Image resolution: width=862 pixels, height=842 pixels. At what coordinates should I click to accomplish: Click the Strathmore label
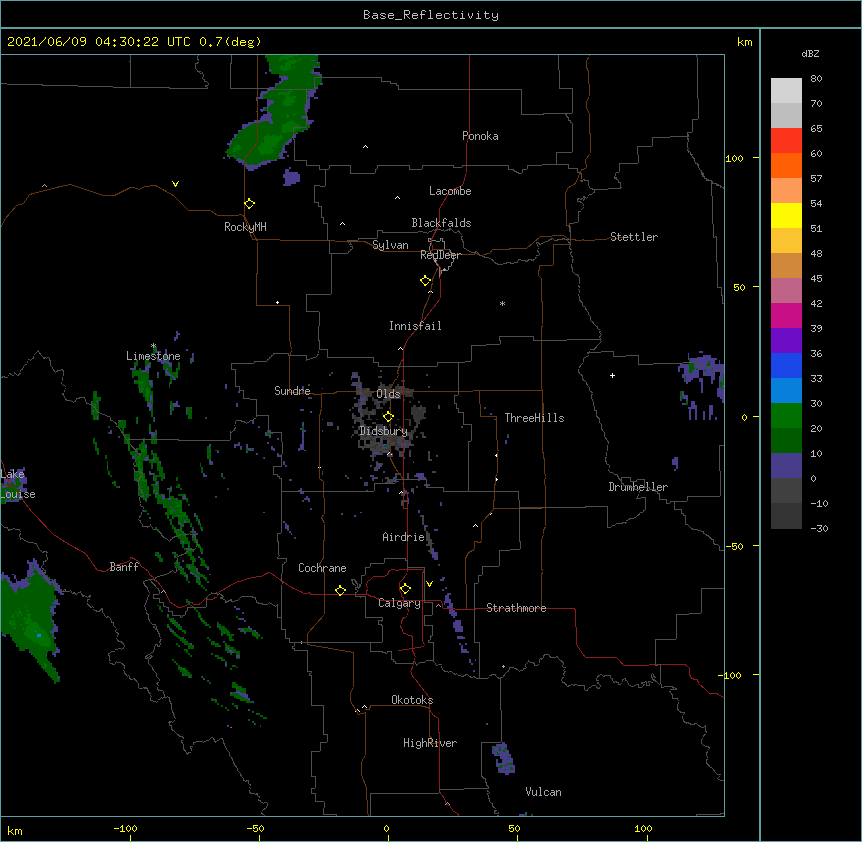coord(516,608)
